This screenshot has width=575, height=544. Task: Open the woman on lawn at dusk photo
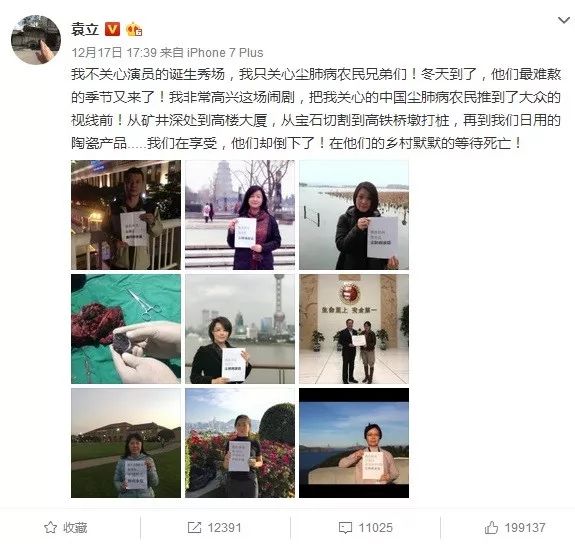pyautogui.click(x=126, y=443)
